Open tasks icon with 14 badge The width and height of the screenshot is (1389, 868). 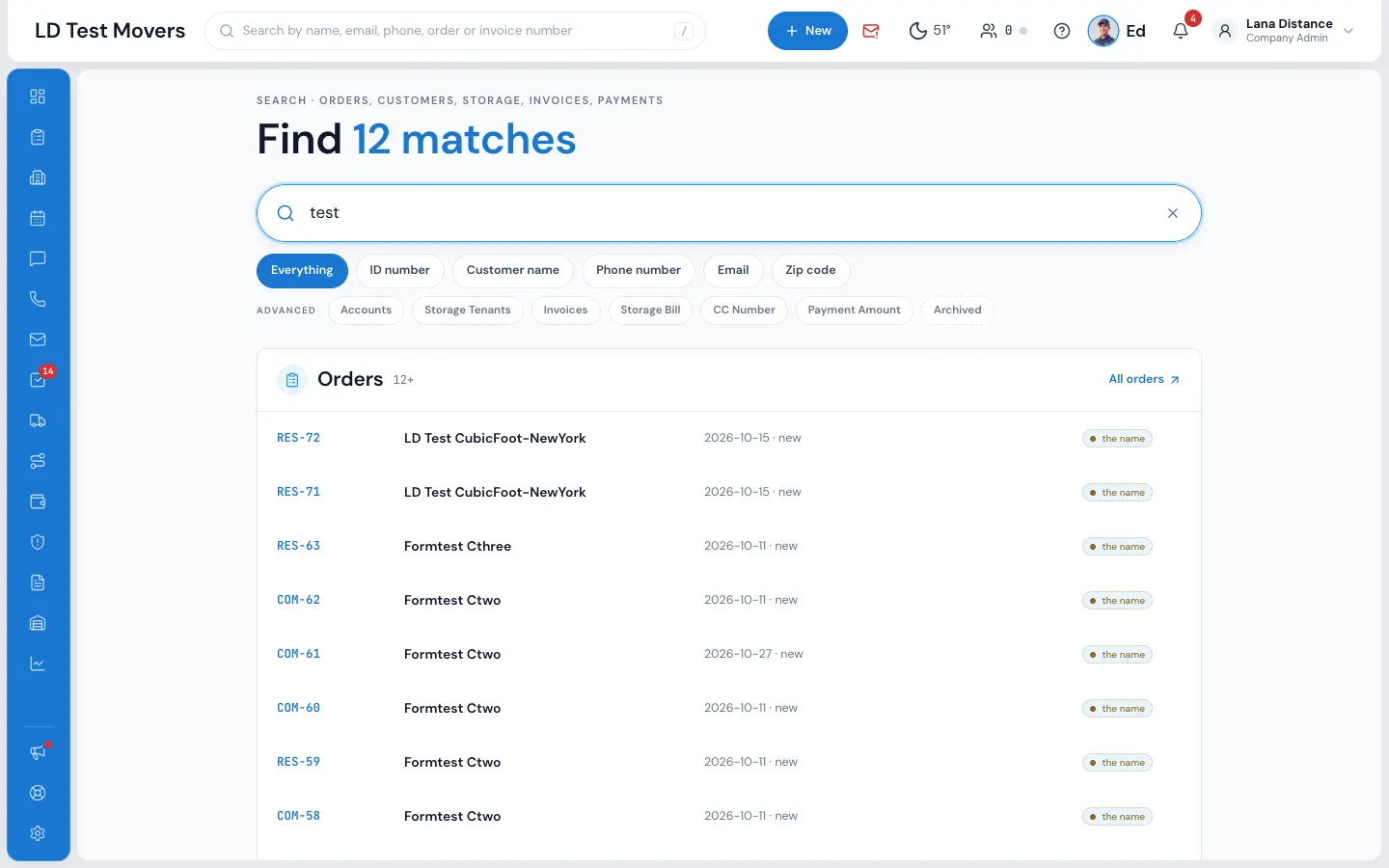38,380
